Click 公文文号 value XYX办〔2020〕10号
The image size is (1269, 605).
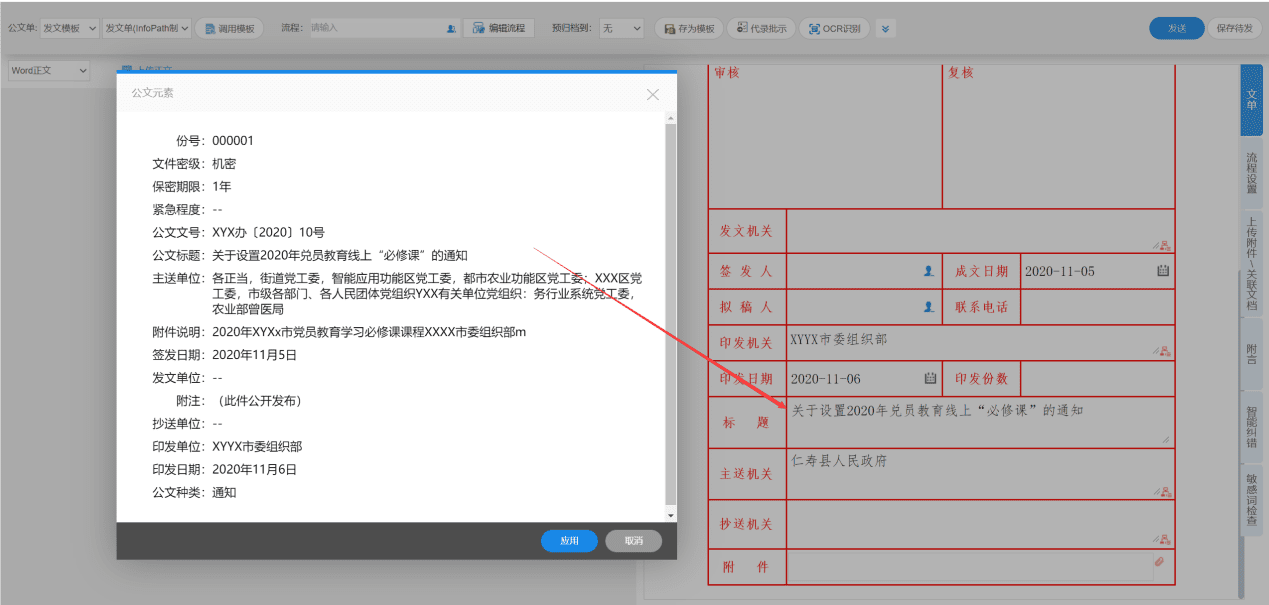tap(268, 232)
